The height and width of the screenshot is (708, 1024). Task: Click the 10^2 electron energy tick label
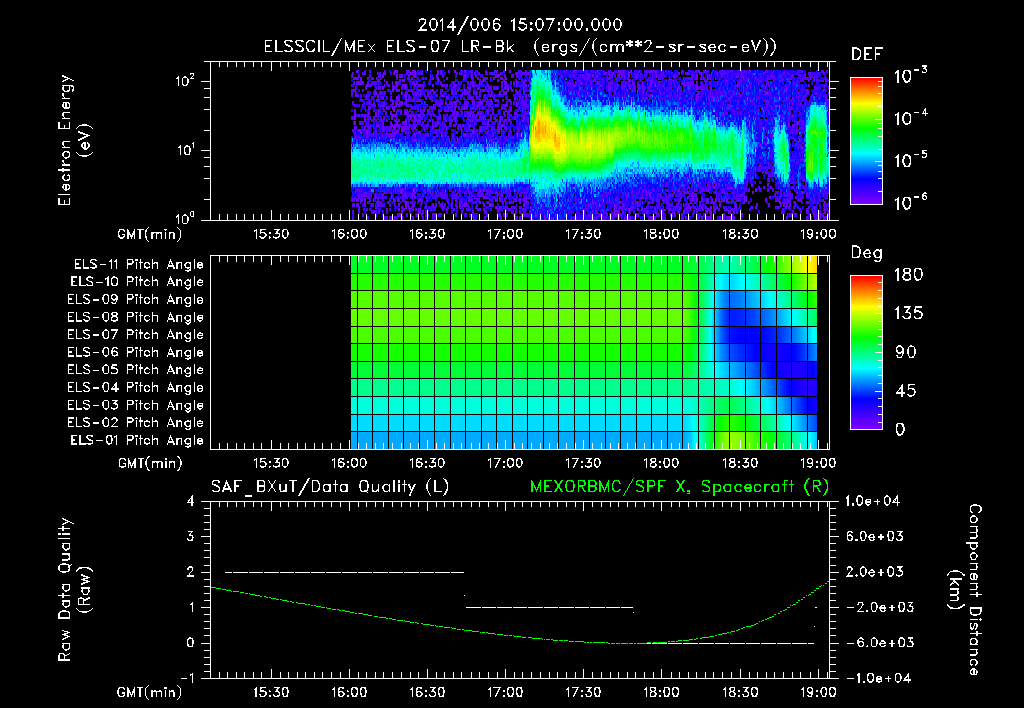pos(185,81)
